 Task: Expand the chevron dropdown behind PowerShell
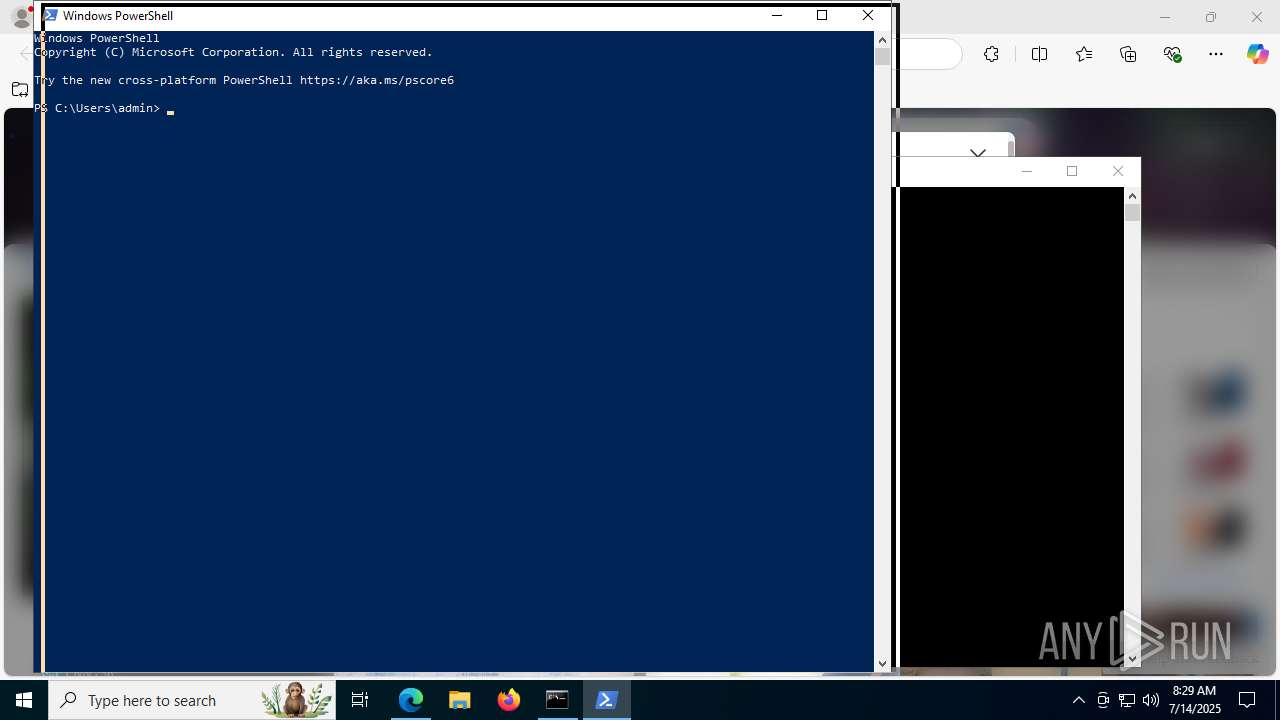click(978, 153)
